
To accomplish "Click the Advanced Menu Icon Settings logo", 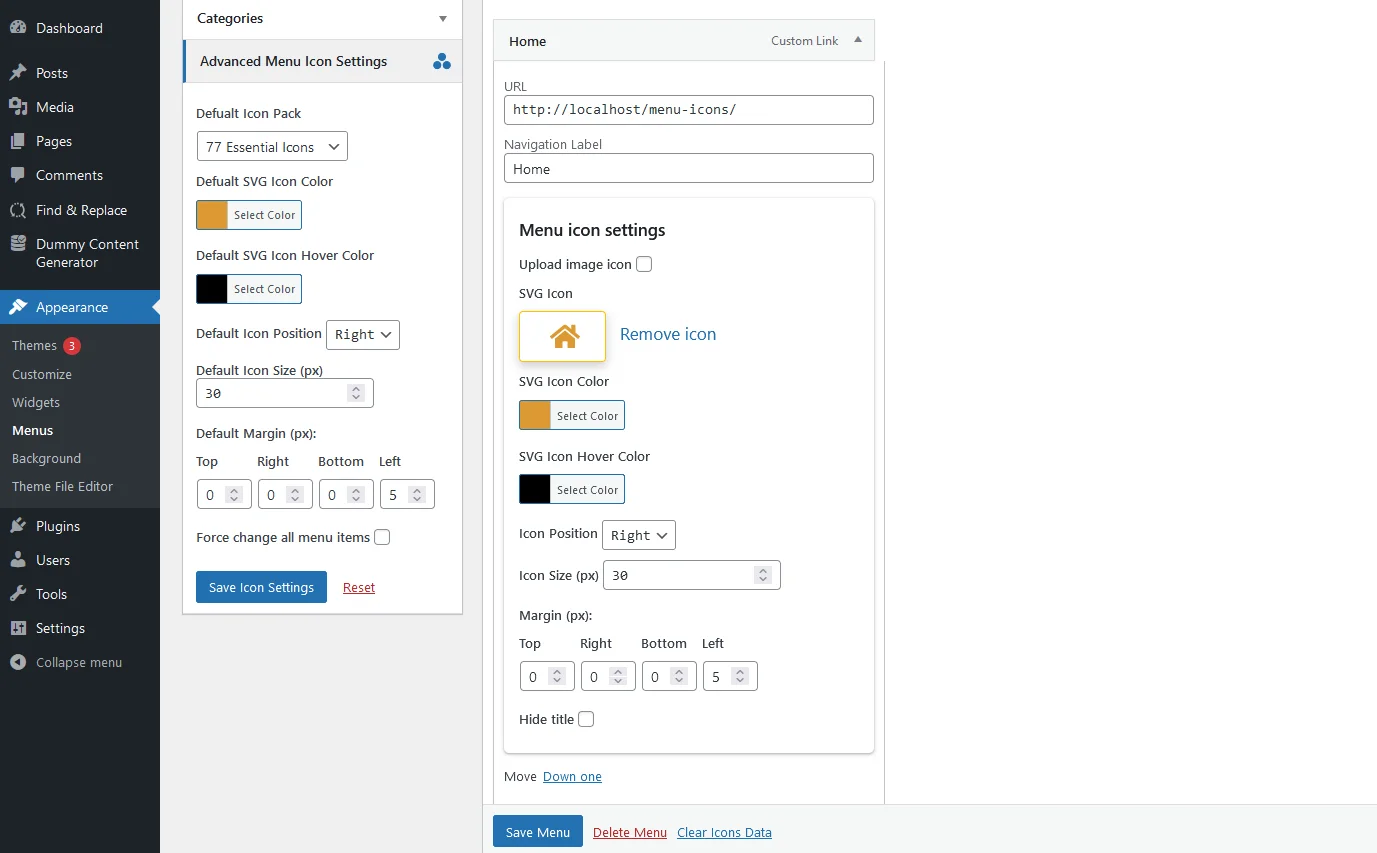I will coord(442,61).
